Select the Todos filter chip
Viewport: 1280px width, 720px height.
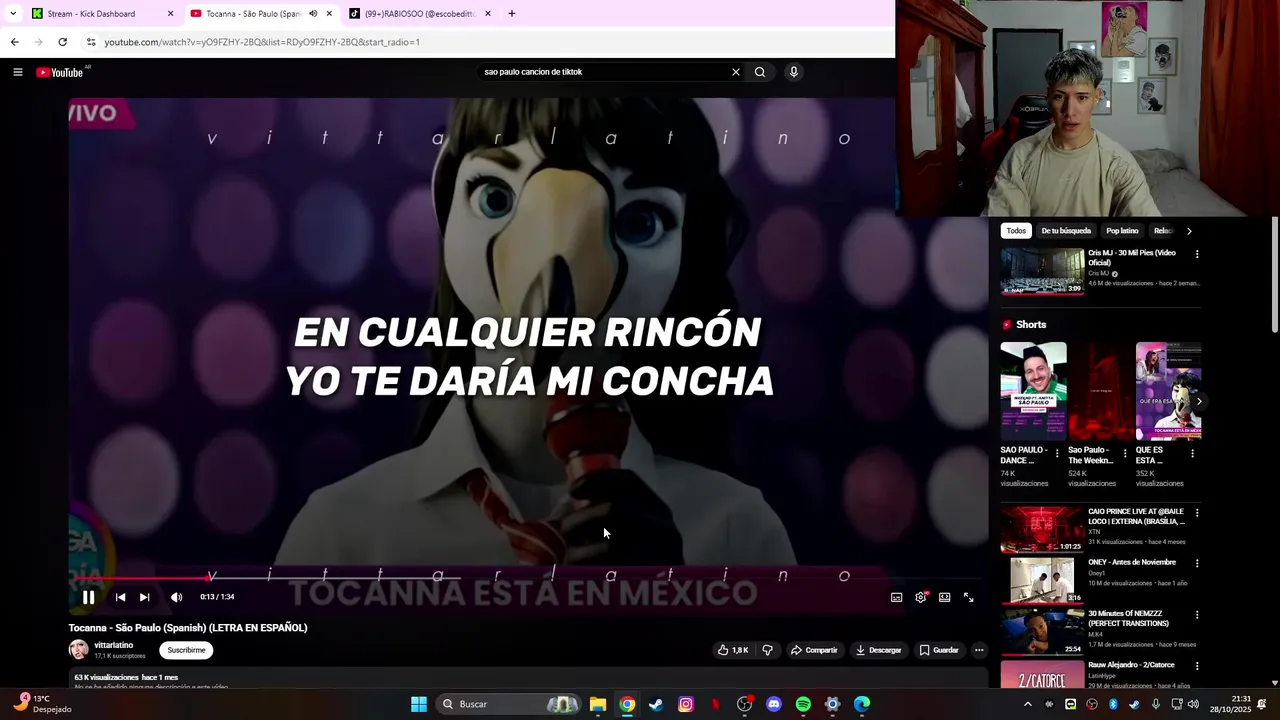(1016, 231)
